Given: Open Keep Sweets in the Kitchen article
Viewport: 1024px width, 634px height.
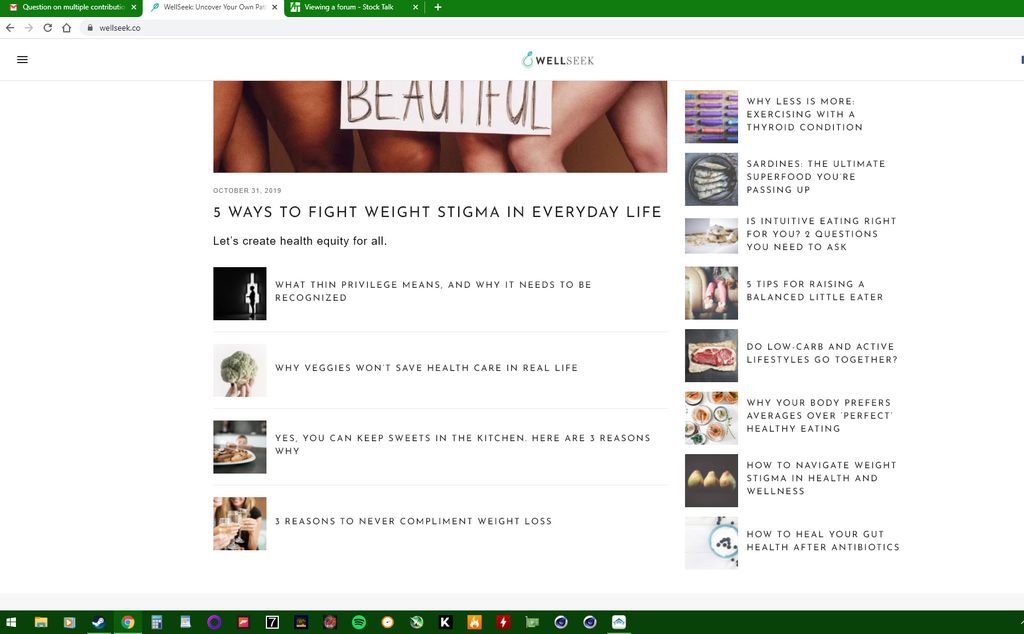Looking at the screenshot, I should [x=462, y=445].
